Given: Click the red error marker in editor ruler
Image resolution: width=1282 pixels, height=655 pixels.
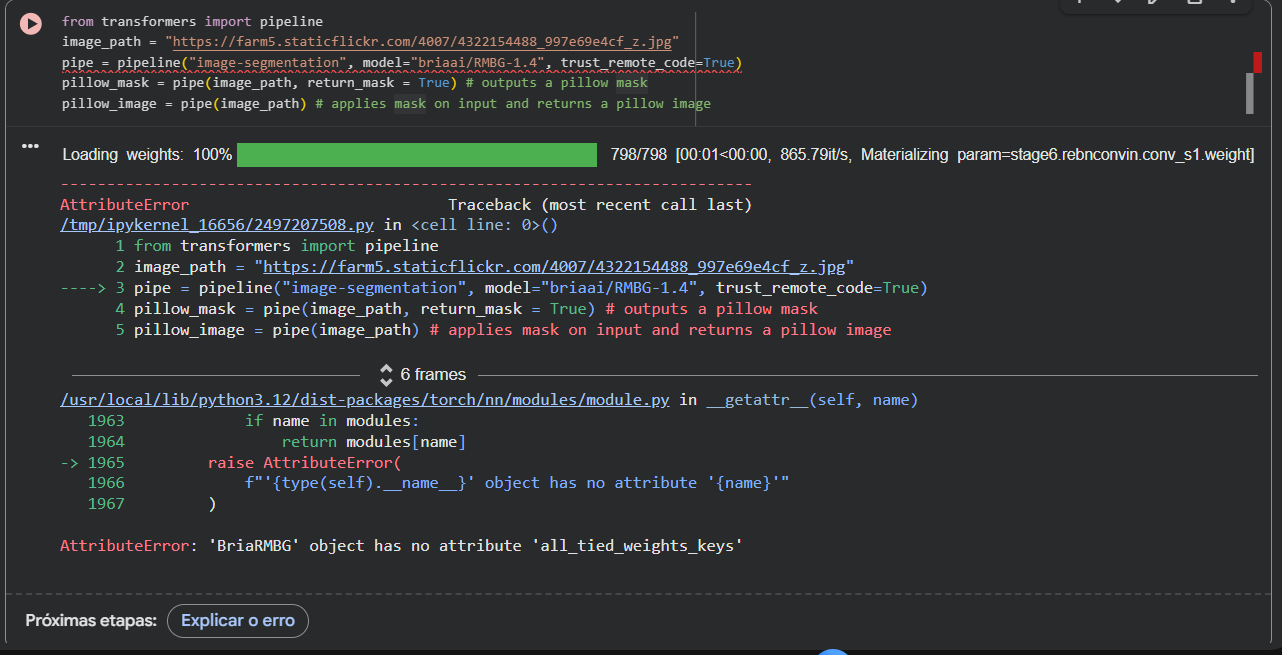Looking at the screenshot, I should coord(1257,62).
